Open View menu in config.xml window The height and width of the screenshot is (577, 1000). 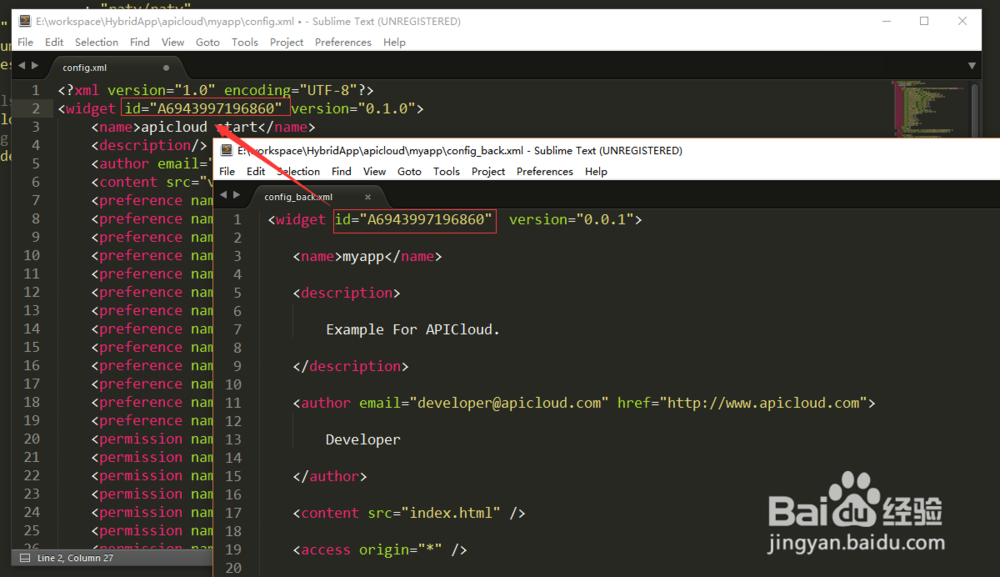tap(172, 42)
